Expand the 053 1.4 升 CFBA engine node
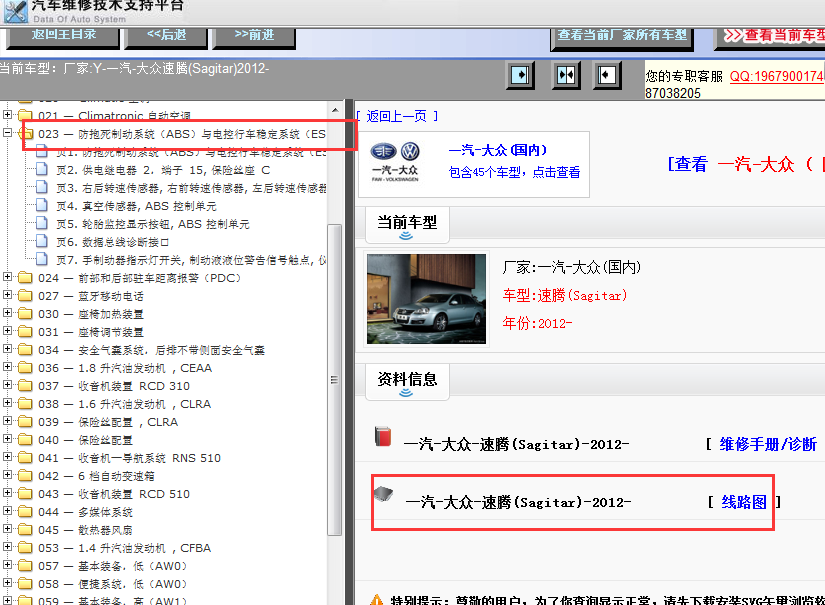The height and width of the screenshot is (605, 825). [7, 547]
